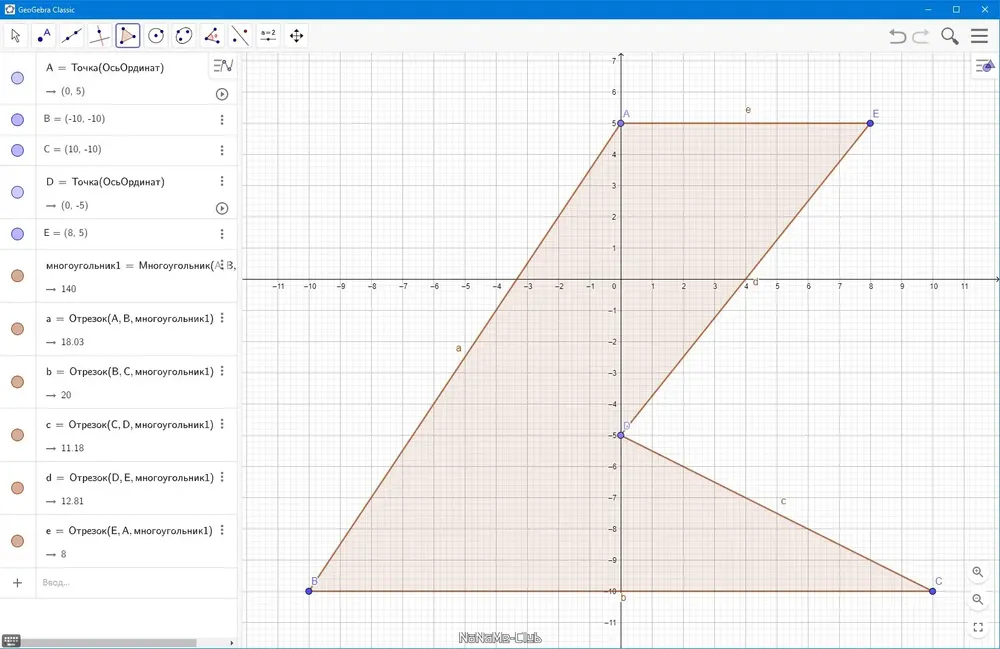Toggle visibility of point A

click(18, 78)
